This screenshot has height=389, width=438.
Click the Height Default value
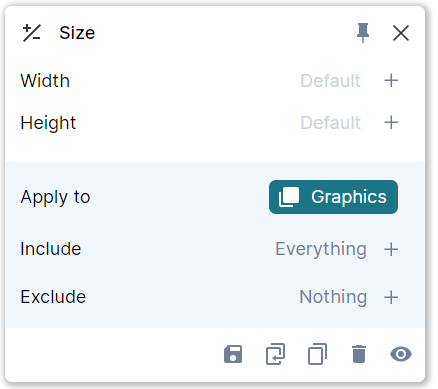[x=330, y=123]
